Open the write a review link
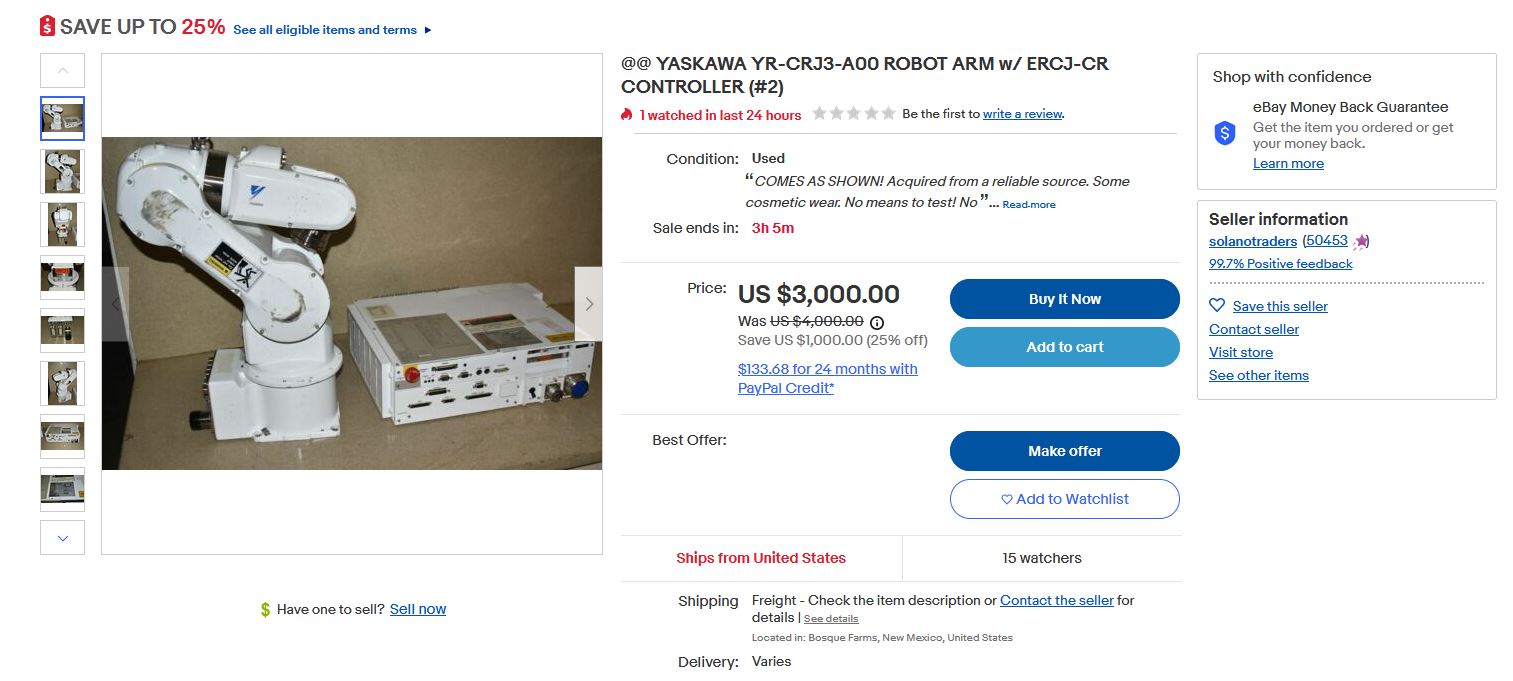The width and height of the screenshot is (1513, 681). [x=1022, y=114]
